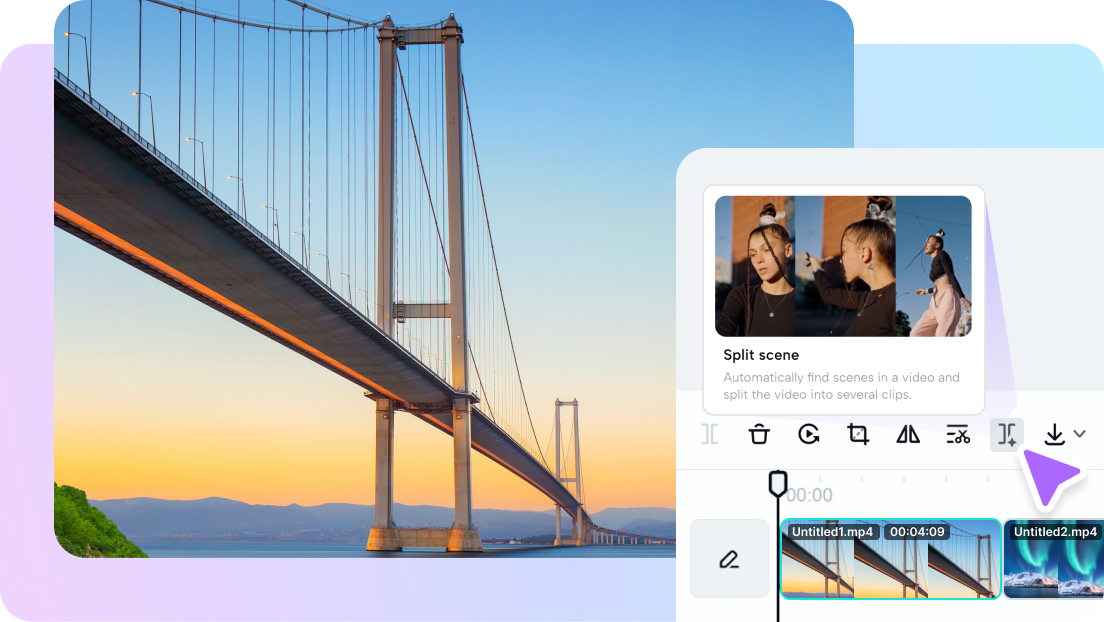Click the 00:04:09 duration label

point(917,532)
